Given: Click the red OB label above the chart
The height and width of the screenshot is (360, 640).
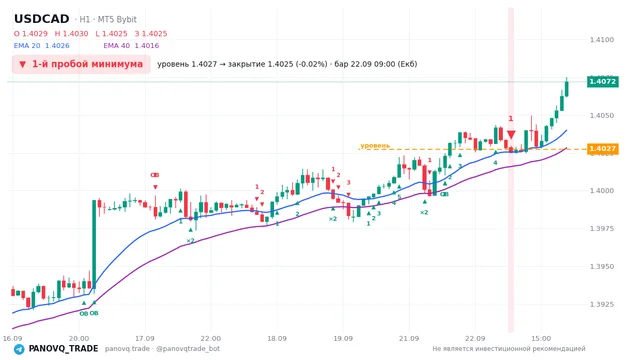Looking at the screenshot, I should (155, 175).
